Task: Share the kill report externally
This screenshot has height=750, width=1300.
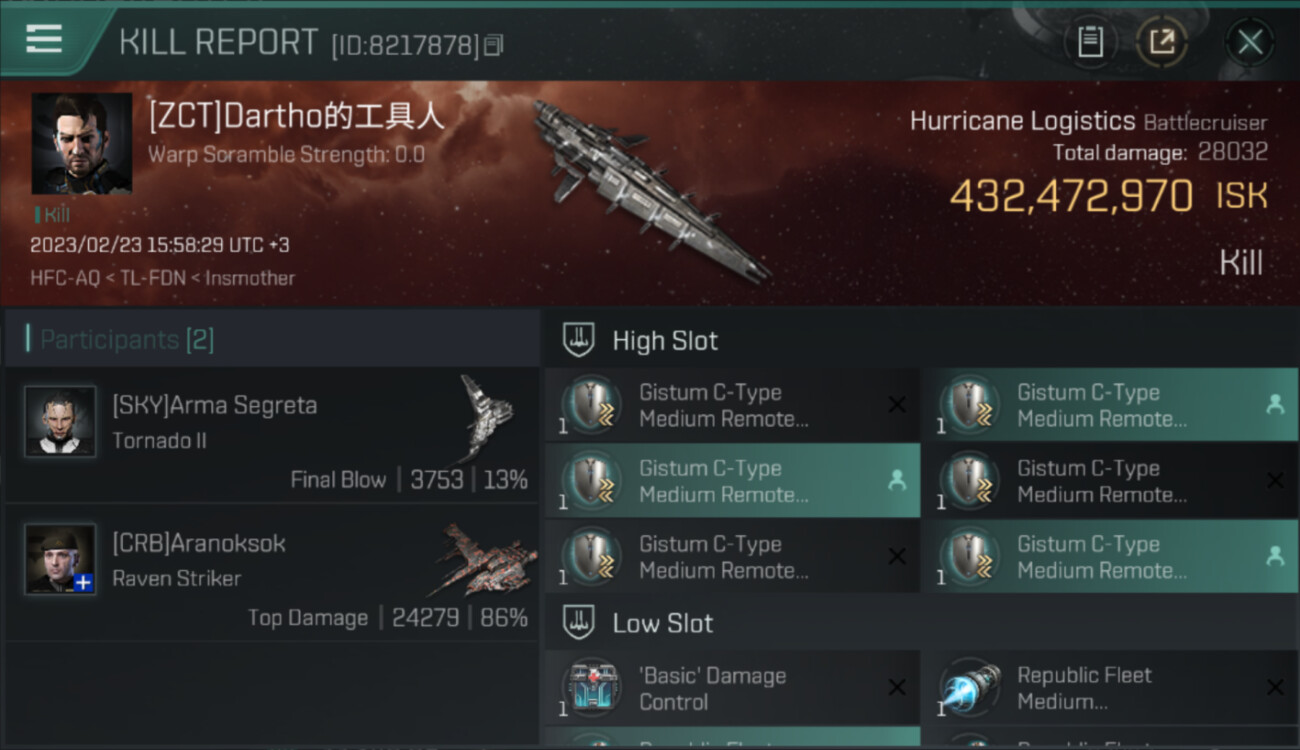Action: click(1162, 42)
